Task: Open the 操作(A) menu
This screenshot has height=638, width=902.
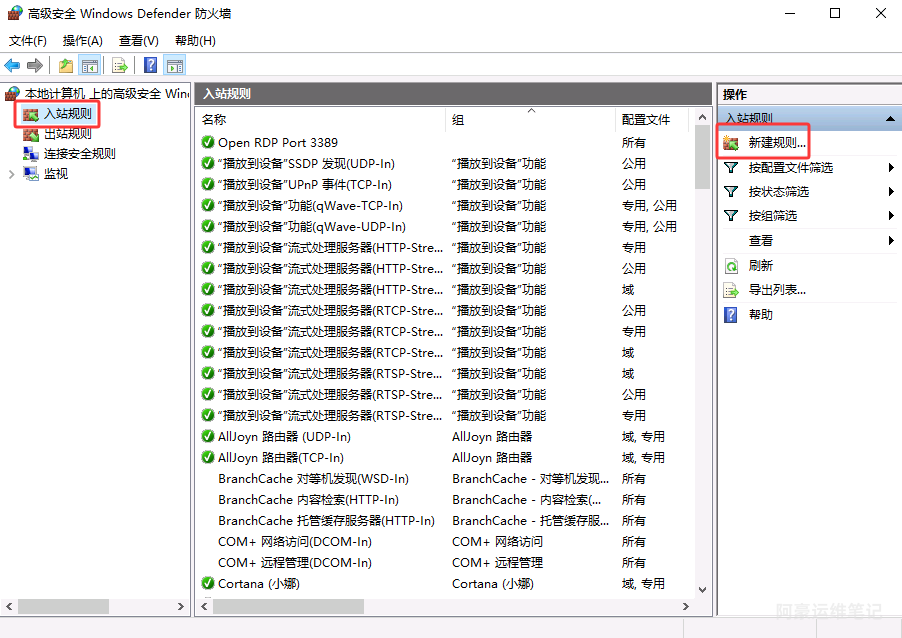Action: (x=82, y=41)
